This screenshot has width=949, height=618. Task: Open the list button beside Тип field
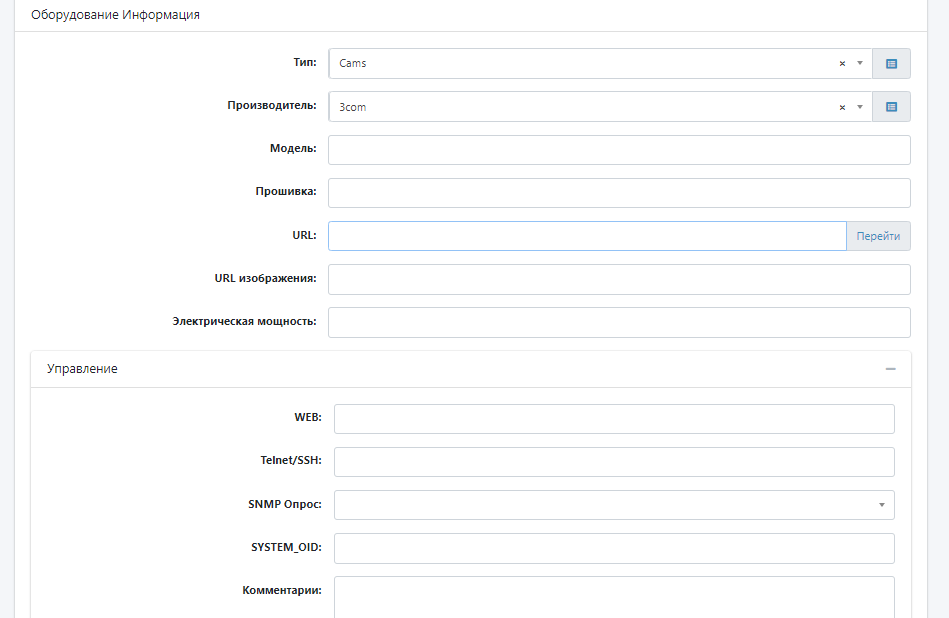coord(891,63)
